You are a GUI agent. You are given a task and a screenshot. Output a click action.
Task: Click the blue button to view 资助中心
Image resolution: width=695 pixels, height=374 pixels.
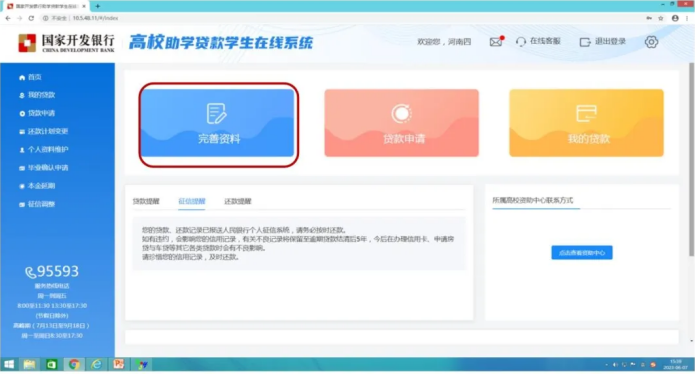coord(582,253)
